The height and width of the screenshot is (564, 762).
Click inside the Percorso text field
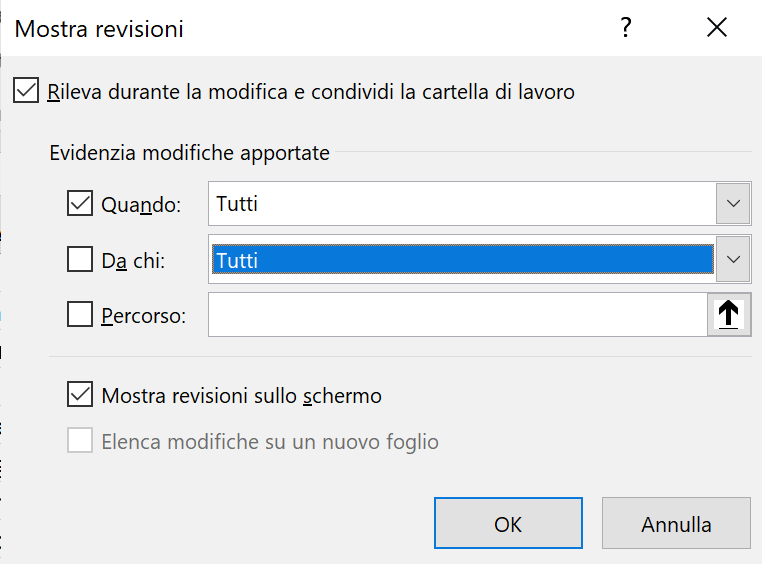pyautogui.click(x=458, y=314)
